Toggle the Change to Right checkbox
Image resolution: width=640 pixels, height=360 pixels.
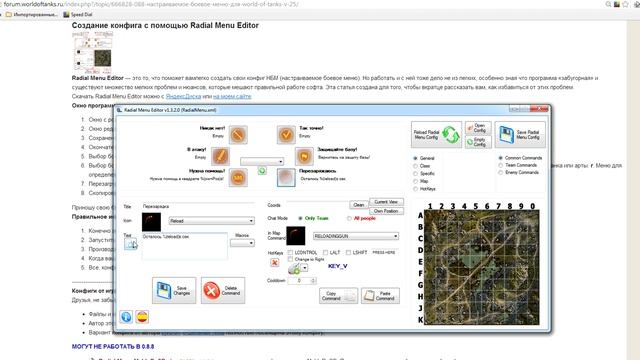pyautogui.click(x=290, y=259)
